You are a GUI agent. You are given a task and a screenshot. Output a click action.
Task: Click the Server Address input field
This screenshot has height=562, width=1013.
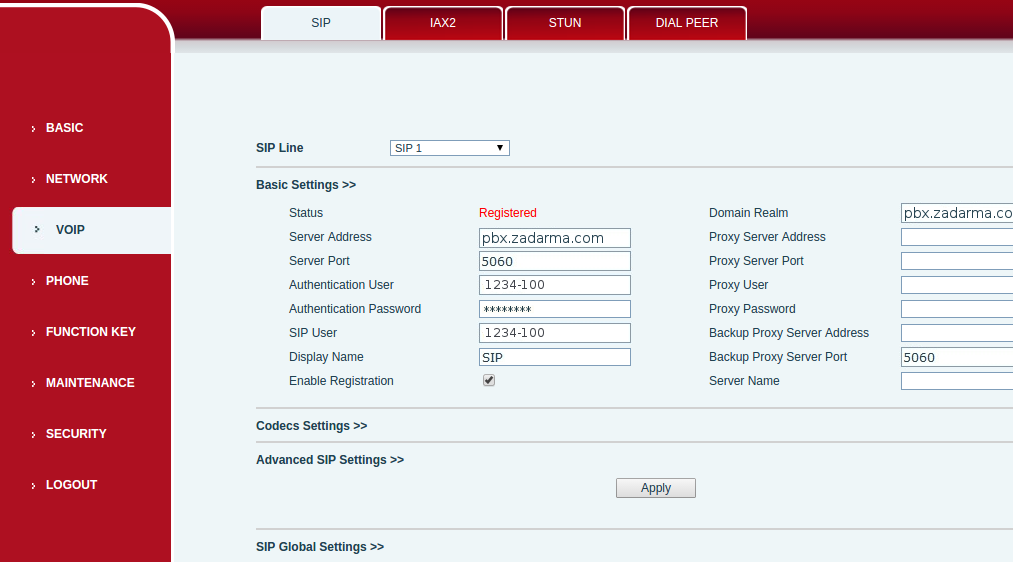click(554, 238)
